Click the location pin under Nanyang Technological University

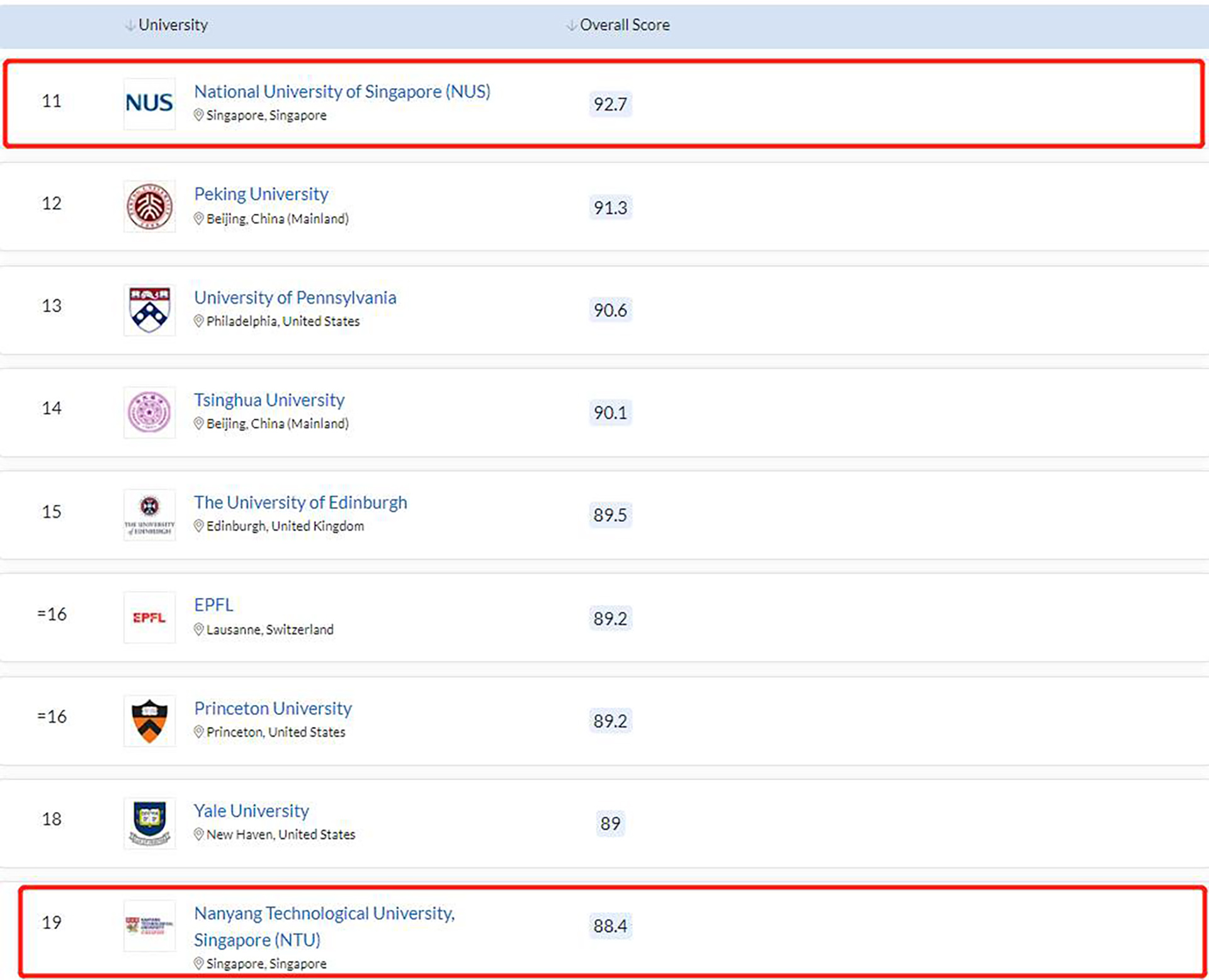(x=198, y=964)
